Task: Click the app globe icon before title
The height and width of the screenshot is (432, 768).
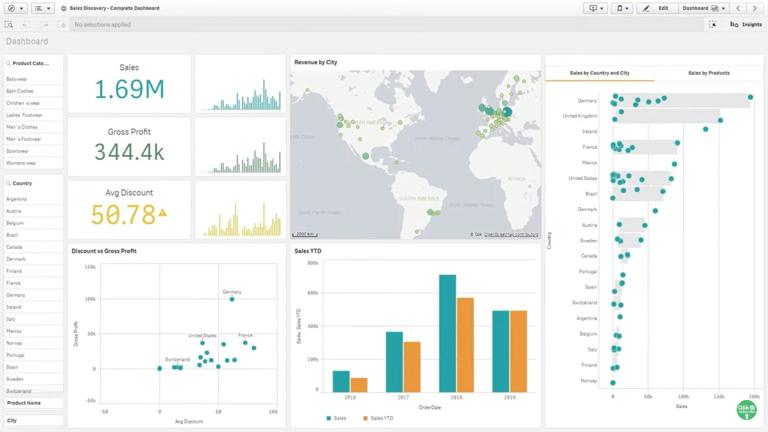Action: pyautogui.click(x=64, y=8)
